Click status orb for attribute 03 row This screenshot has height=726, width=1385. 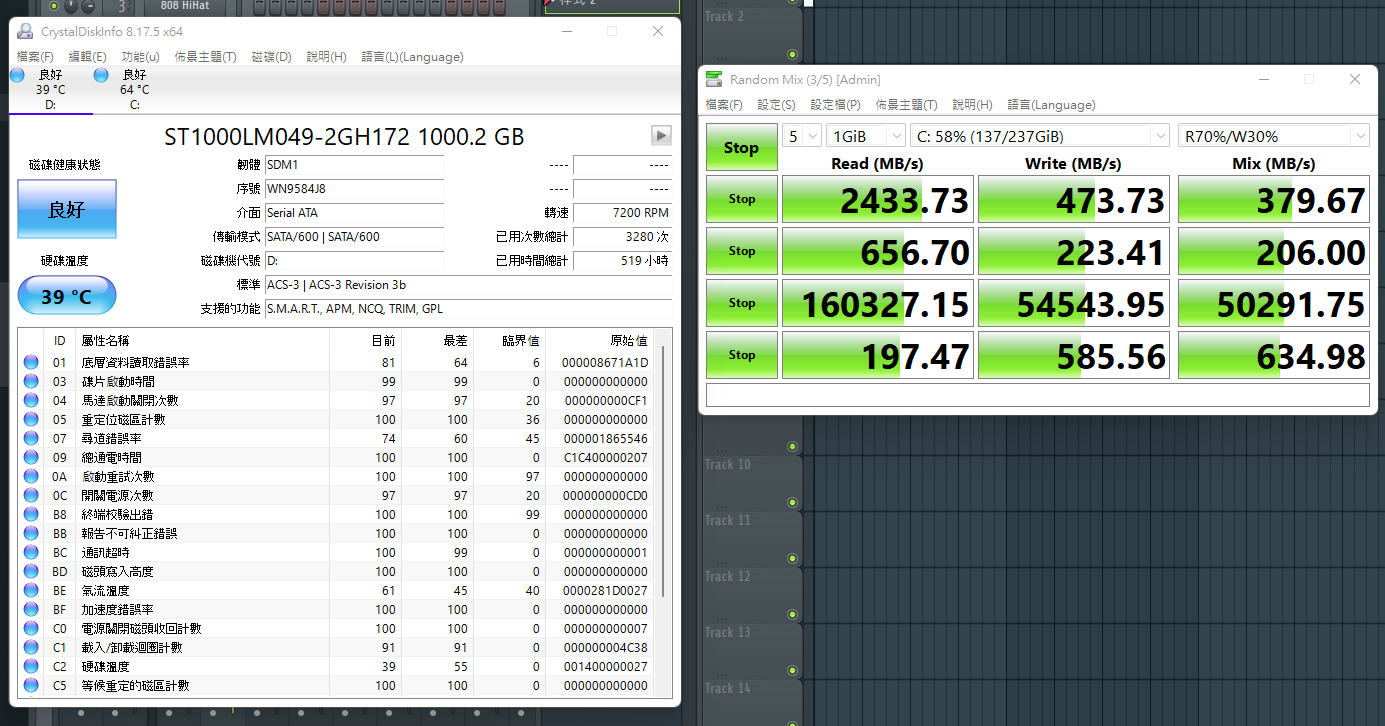coord(31,382)
